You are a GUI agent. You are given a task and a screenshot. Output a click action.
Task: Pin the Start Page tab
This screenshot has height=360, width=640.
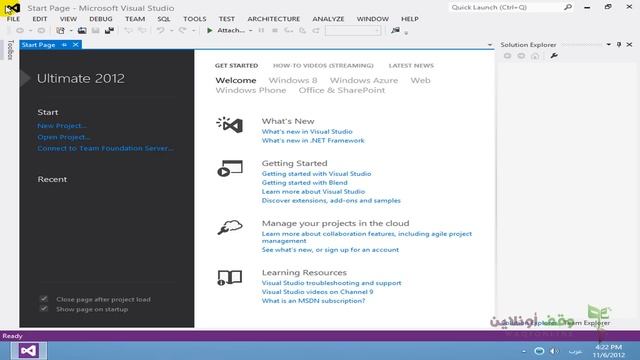point(64,44)
